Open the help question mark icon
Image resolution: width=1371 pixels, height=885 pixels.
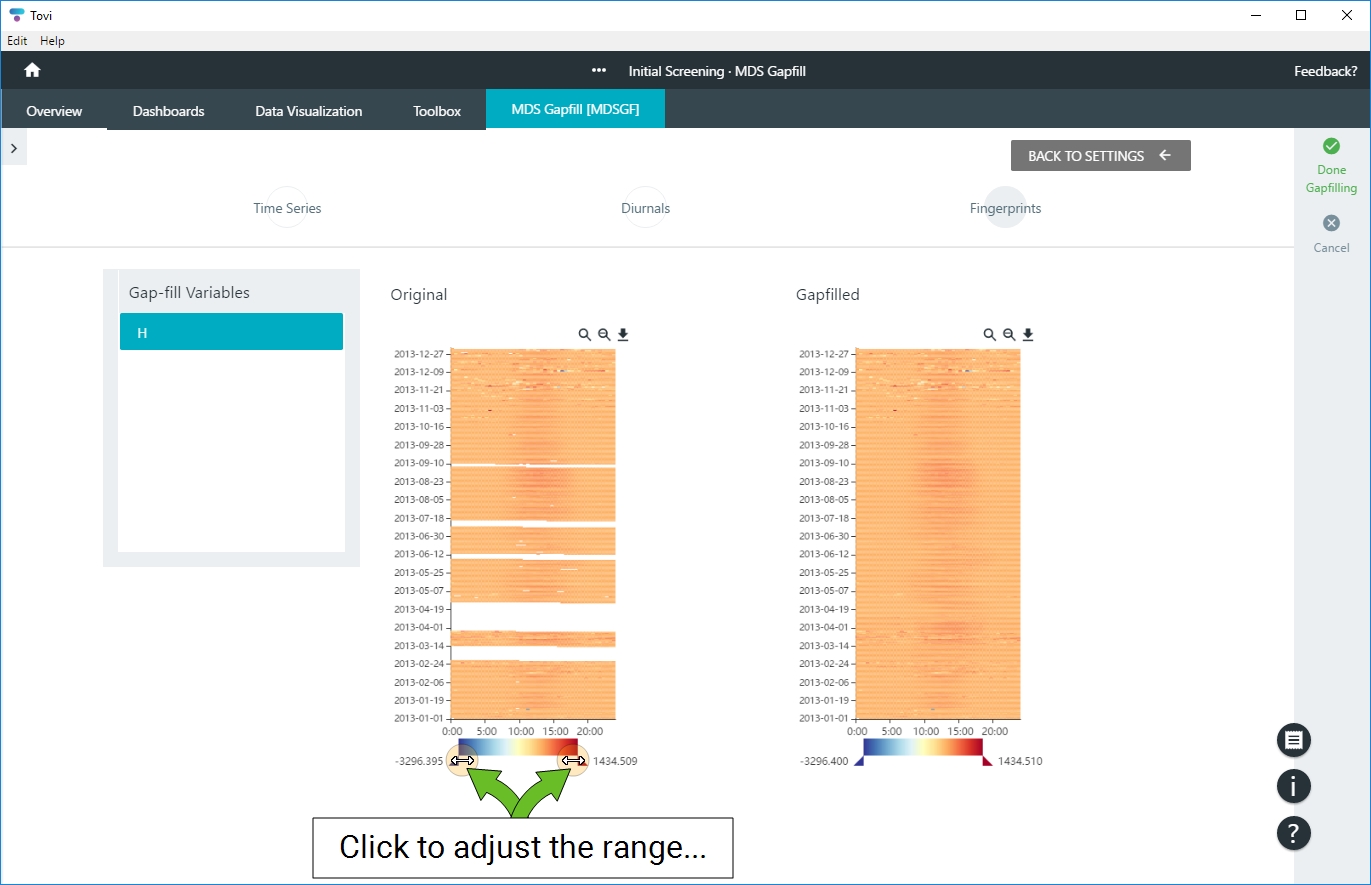1293,833
